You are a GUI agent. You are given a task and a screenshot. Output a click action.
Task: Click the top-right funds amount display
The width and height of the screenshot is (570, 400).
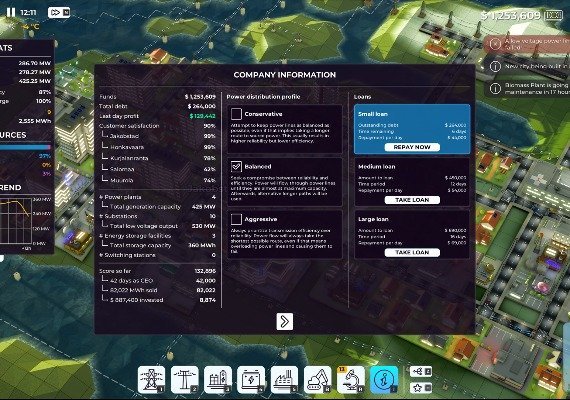tap(510, 16)
